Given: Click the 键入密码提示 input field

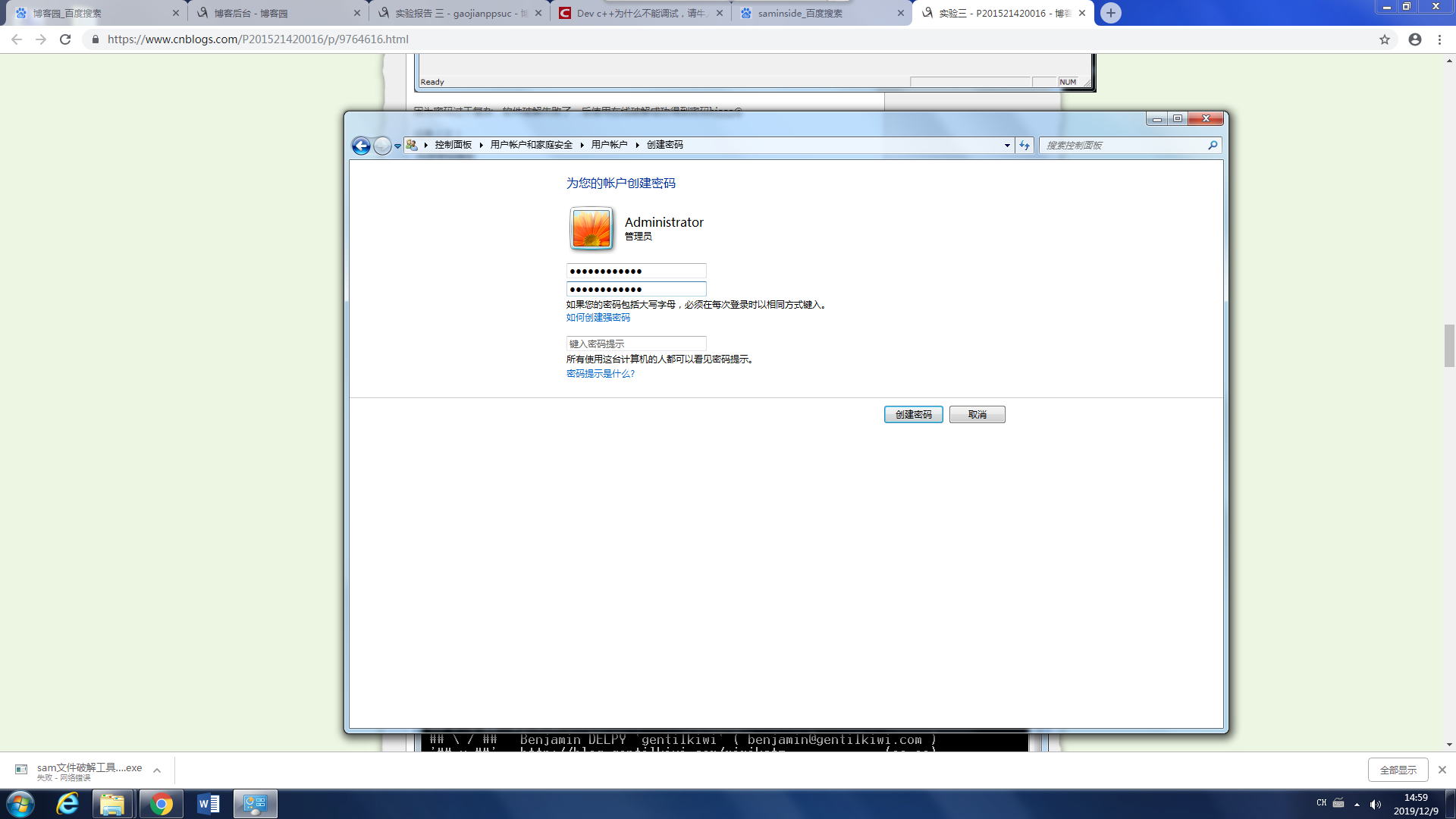Looking at the screenshot, I should (635, 344).
